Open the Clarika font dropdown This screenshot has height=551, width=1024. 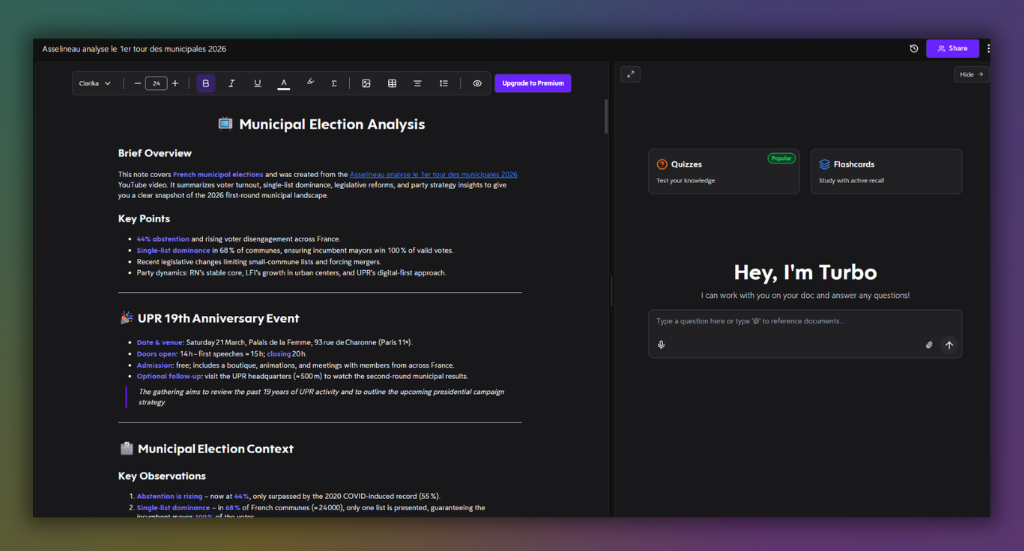95,83
